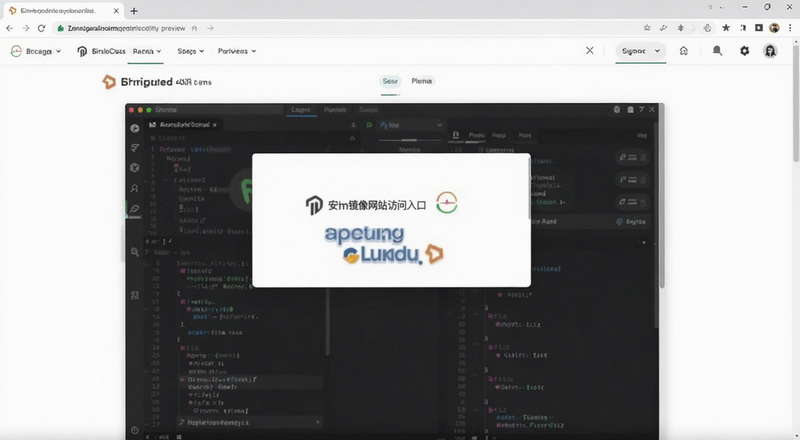Click the top clock-like icon in the editor sidebar
This screenshot has width=800, height=440.
(135, 128)
